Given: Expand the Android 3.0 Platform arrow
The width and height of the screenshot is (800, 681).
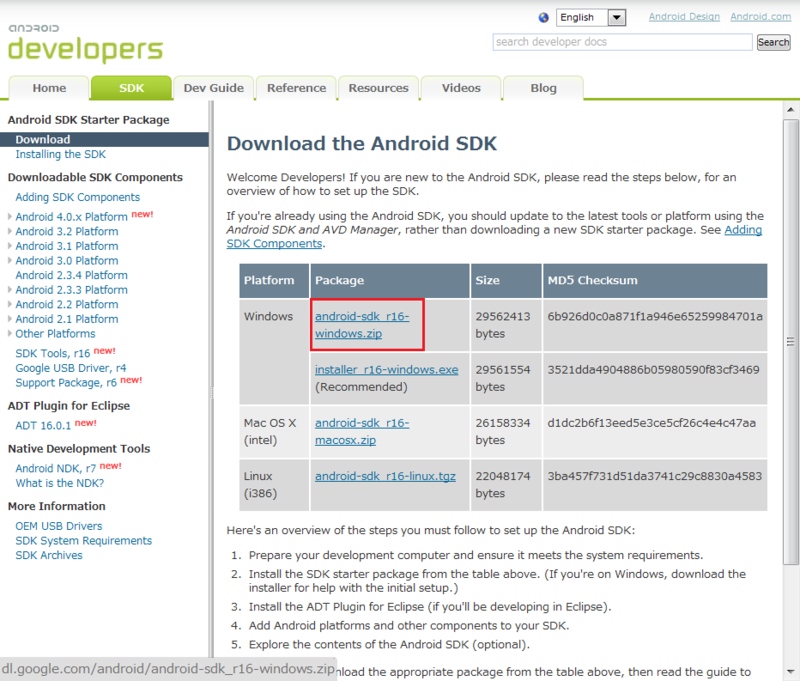Looking at the screenshot, I should [x=10, y=260].
